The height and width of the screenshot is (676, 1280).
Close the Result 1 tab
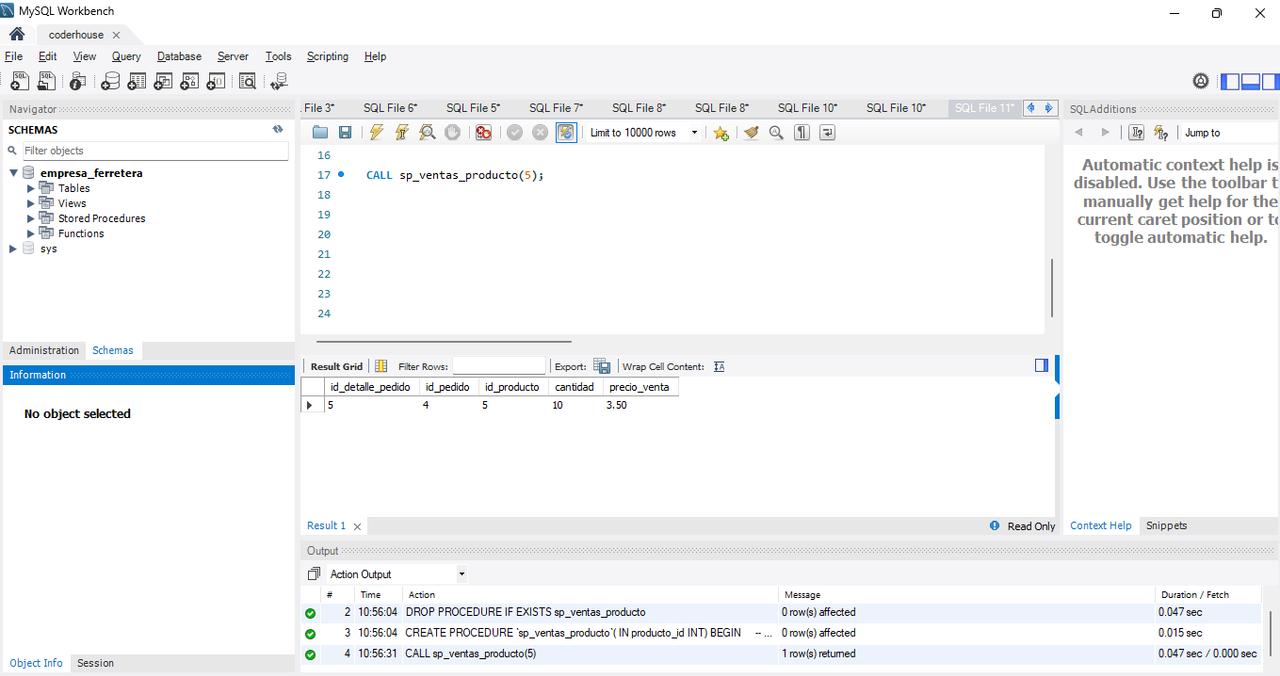coord(357,526)
